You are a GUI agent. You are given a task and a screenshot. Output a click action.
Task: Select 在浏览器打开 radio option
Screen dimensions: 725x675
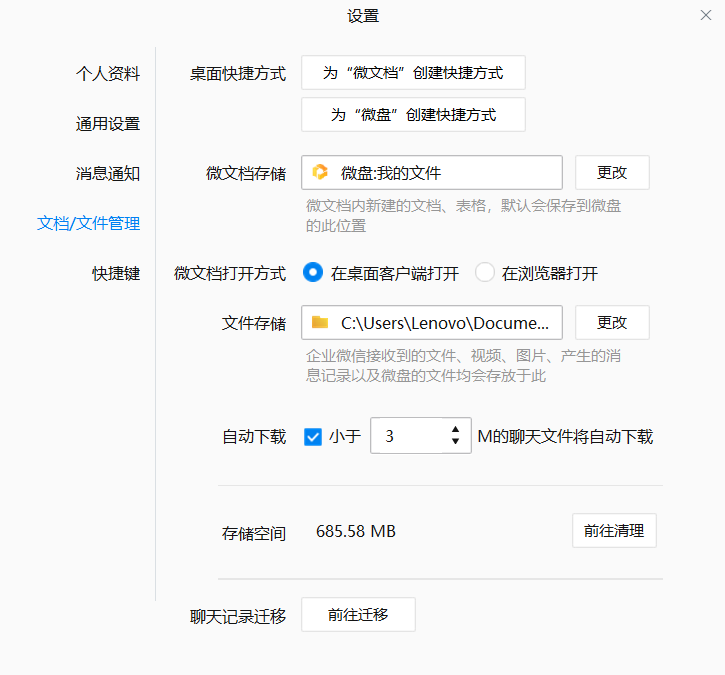coord(485,272)
